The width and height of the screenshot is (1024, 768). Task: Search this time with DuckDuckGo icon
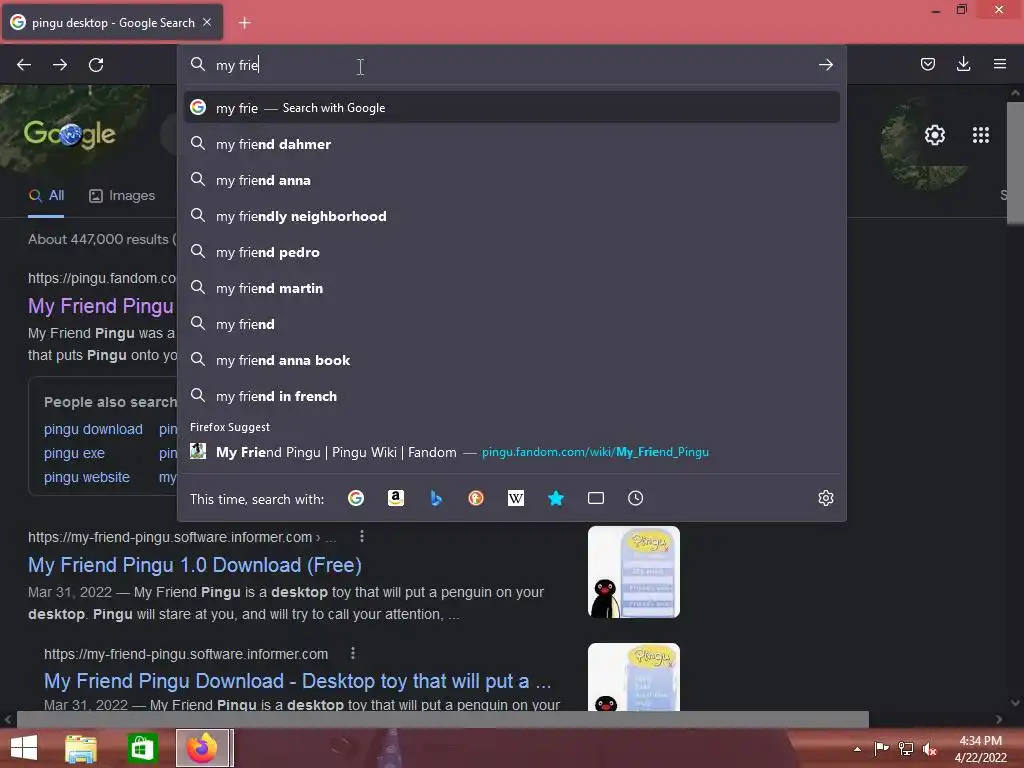(x=475, y=498)
